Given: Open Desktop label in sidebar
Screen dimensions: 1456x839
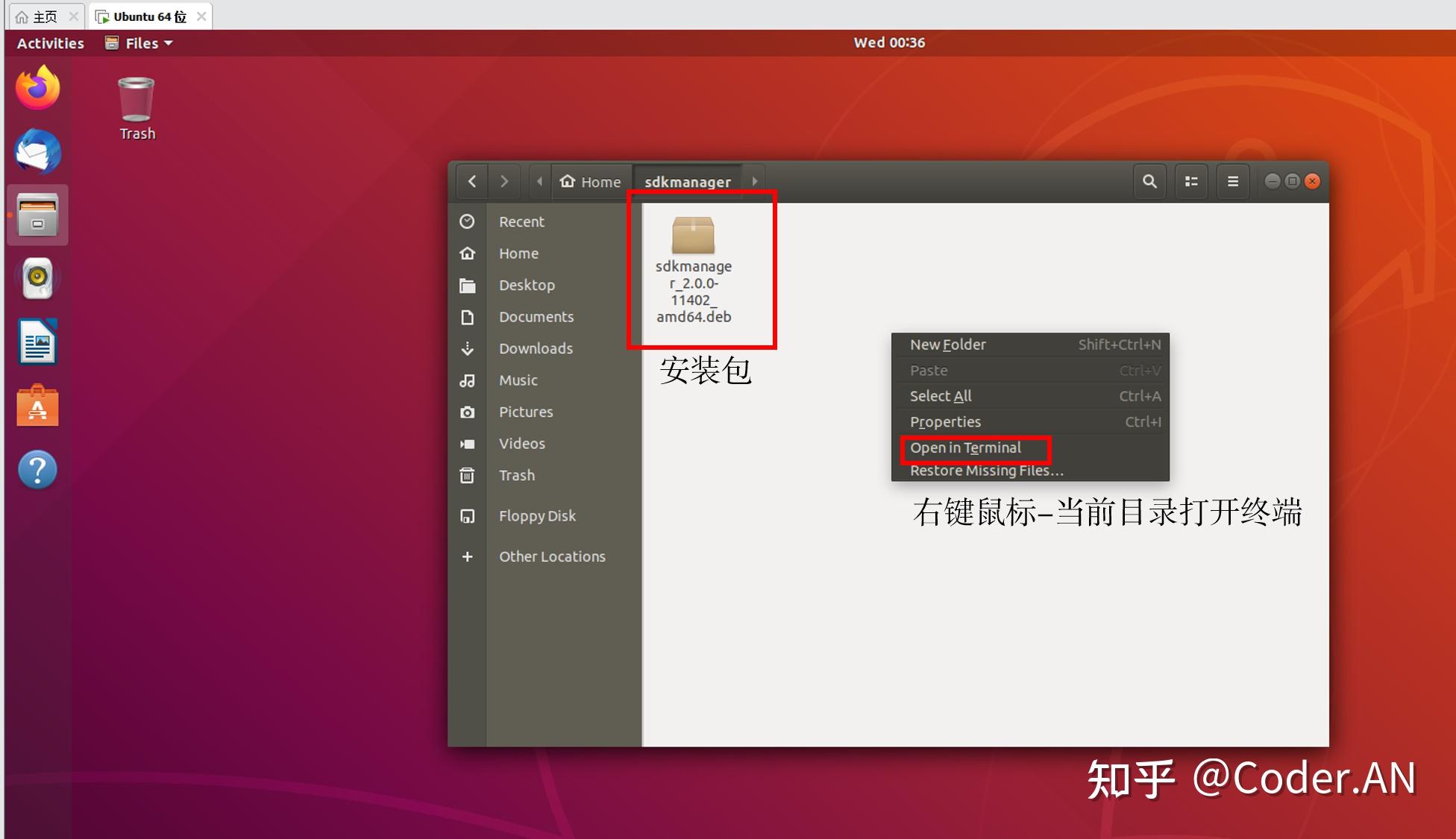Looking at the screenshot, I should click(x=527, y=285).
